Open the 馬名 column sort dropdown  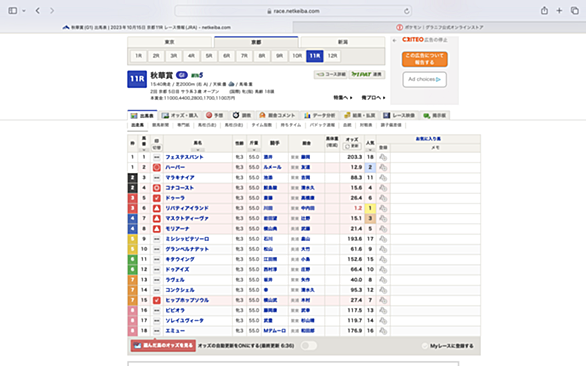click(x=198, y=150)
